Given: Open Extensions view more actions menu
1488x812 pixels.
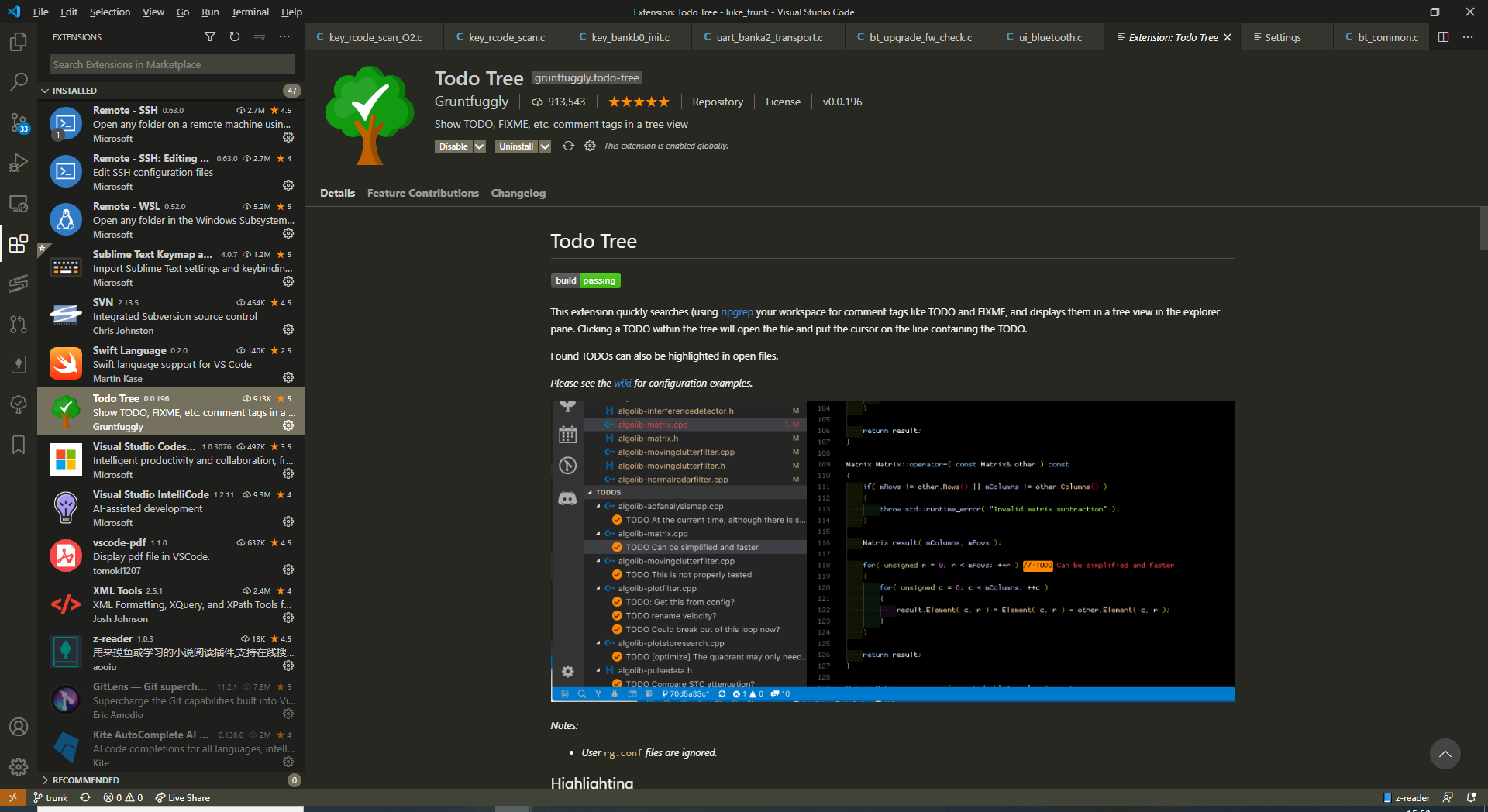Looking at the screenshot, I should coord(284,36).
